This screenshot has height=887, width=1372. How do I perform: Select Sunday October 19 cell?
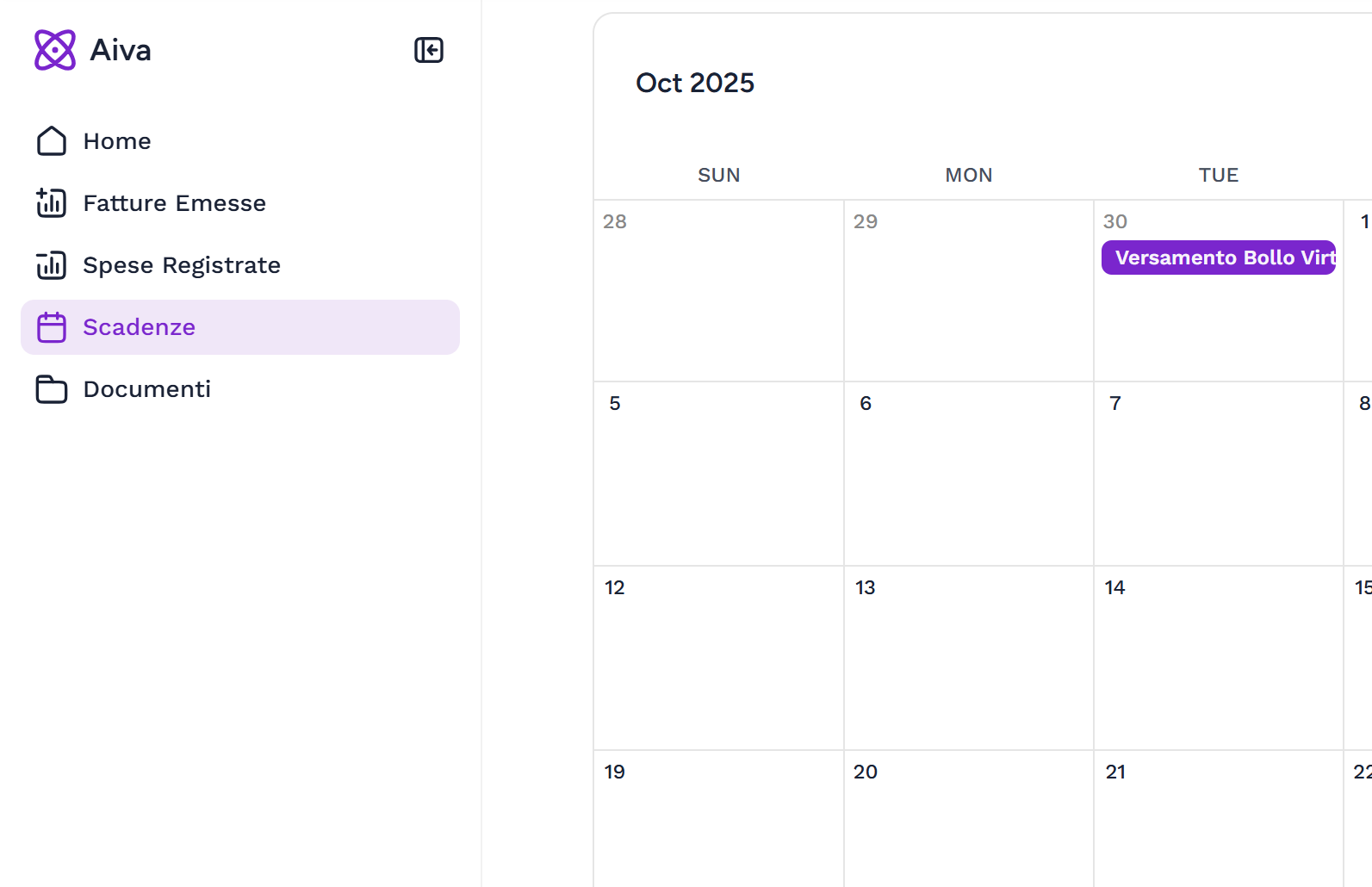[718, 818]
